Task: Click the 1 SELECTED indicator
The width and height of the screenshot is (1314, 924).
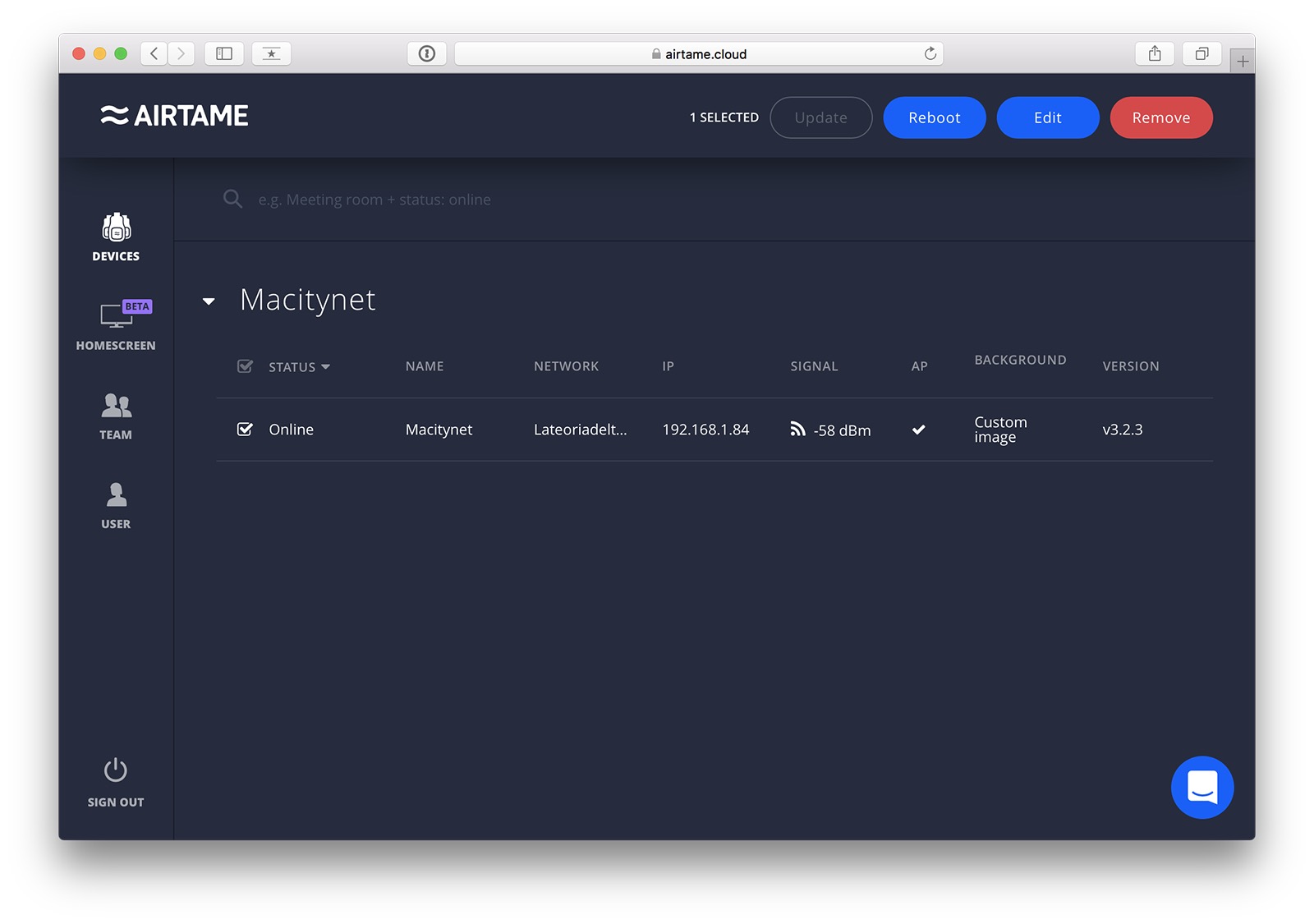Action: 724,117
